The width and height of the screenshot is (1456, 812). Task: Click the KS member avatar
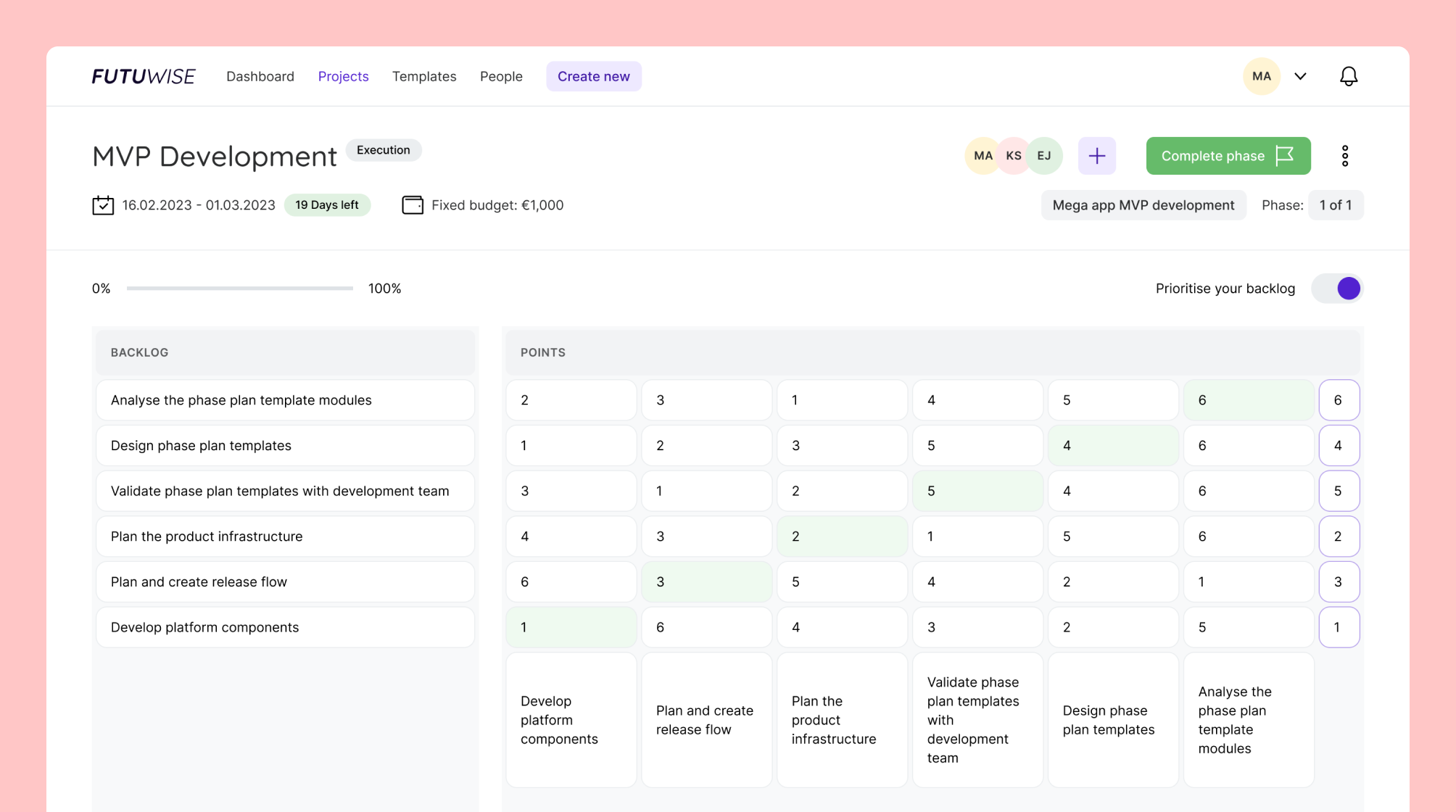1014,156
